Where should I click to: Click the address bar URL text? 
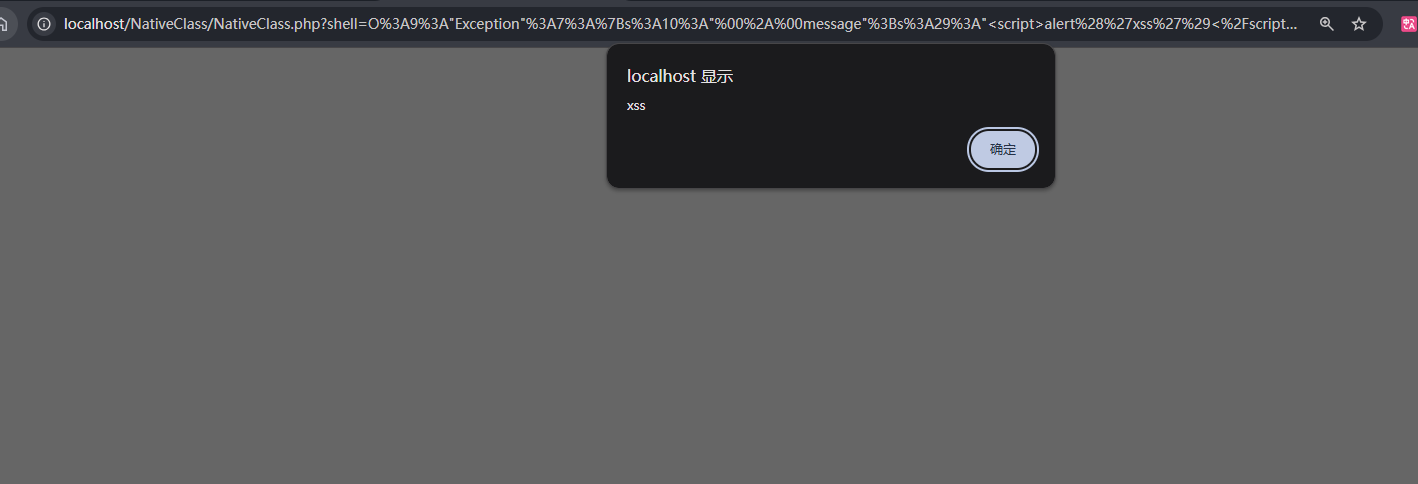[680, 24]
